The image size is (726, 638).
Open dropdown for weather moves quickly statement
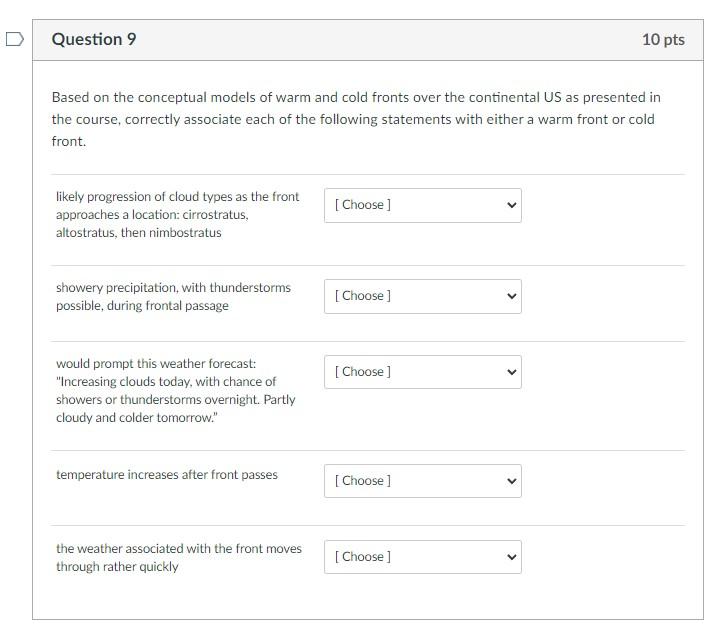(x=421, y=557)
